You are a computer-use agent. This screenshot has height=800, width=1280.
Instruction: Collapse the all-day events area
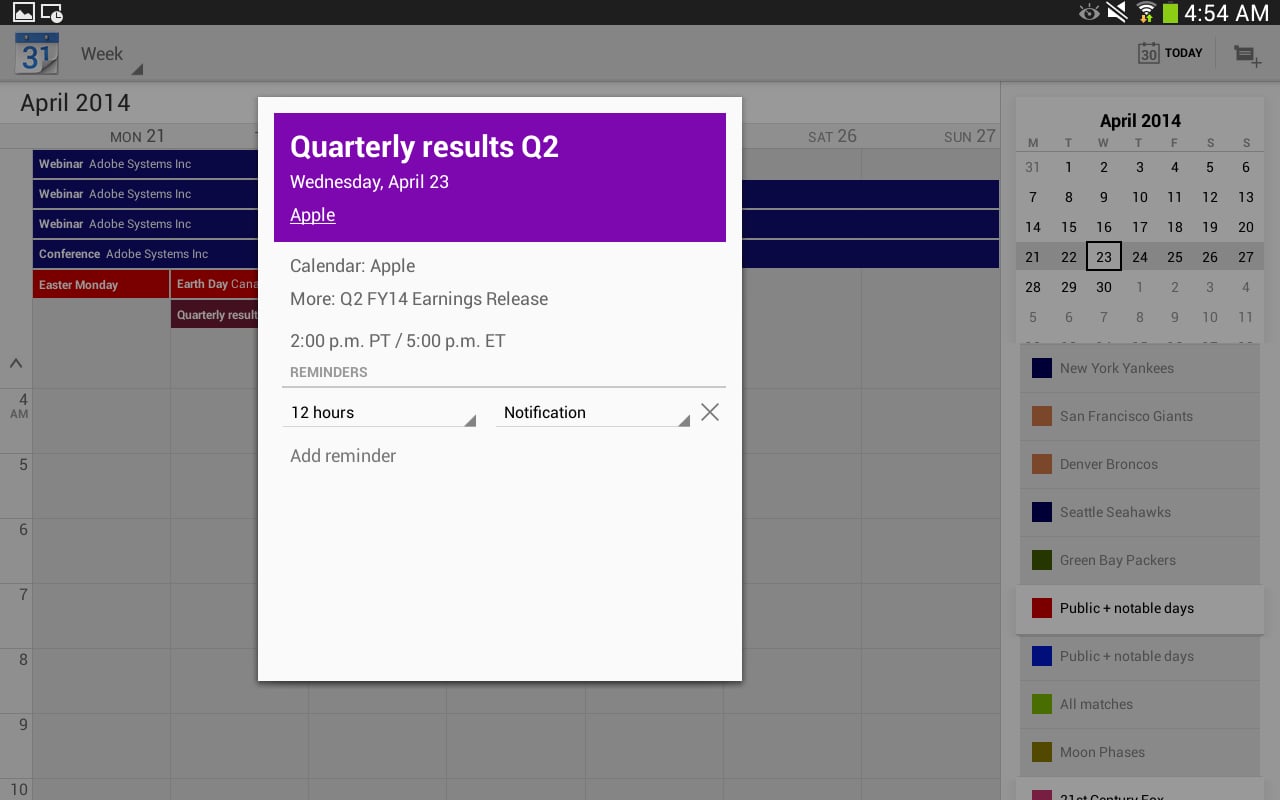tap(16, 364)
